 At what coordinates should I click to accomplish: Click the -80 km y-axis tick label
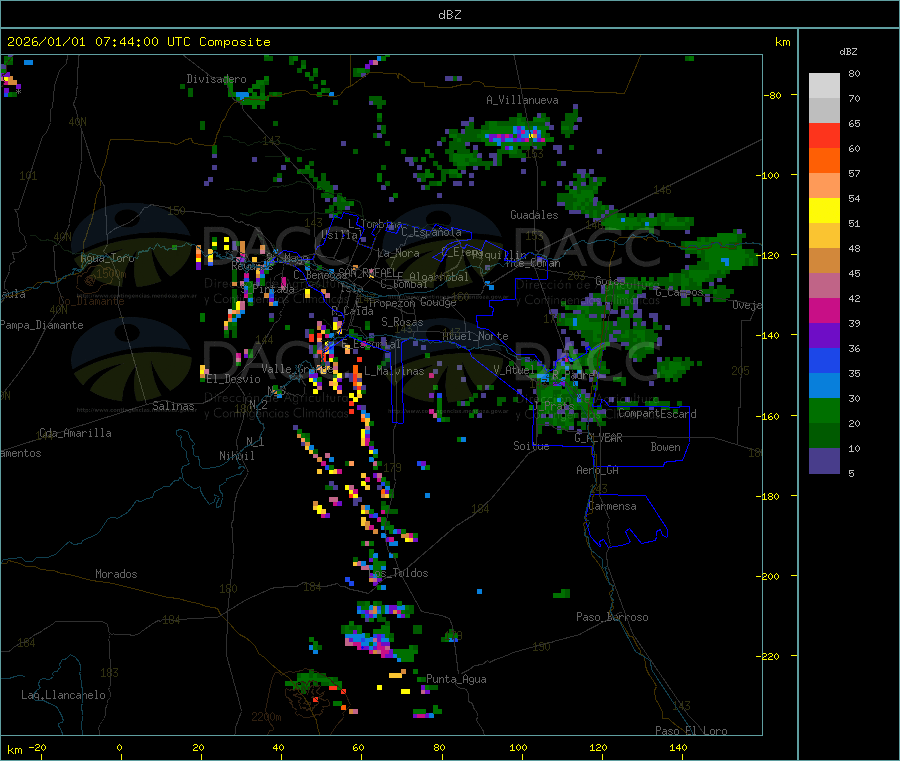point(772,95)
